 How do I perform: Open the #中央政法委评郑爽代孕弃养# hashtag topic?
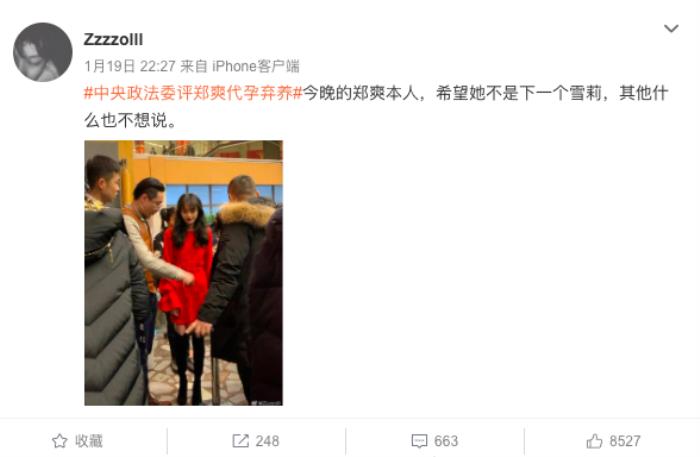tap(194, 93)
